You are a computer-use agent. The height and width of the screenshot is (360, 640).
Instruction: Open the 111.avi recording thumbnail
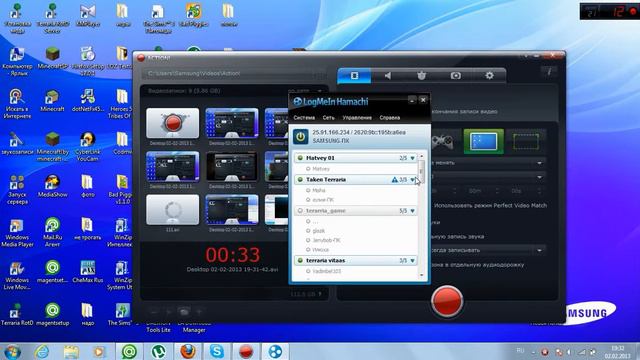pyautogui.click(x=173, y=210)
